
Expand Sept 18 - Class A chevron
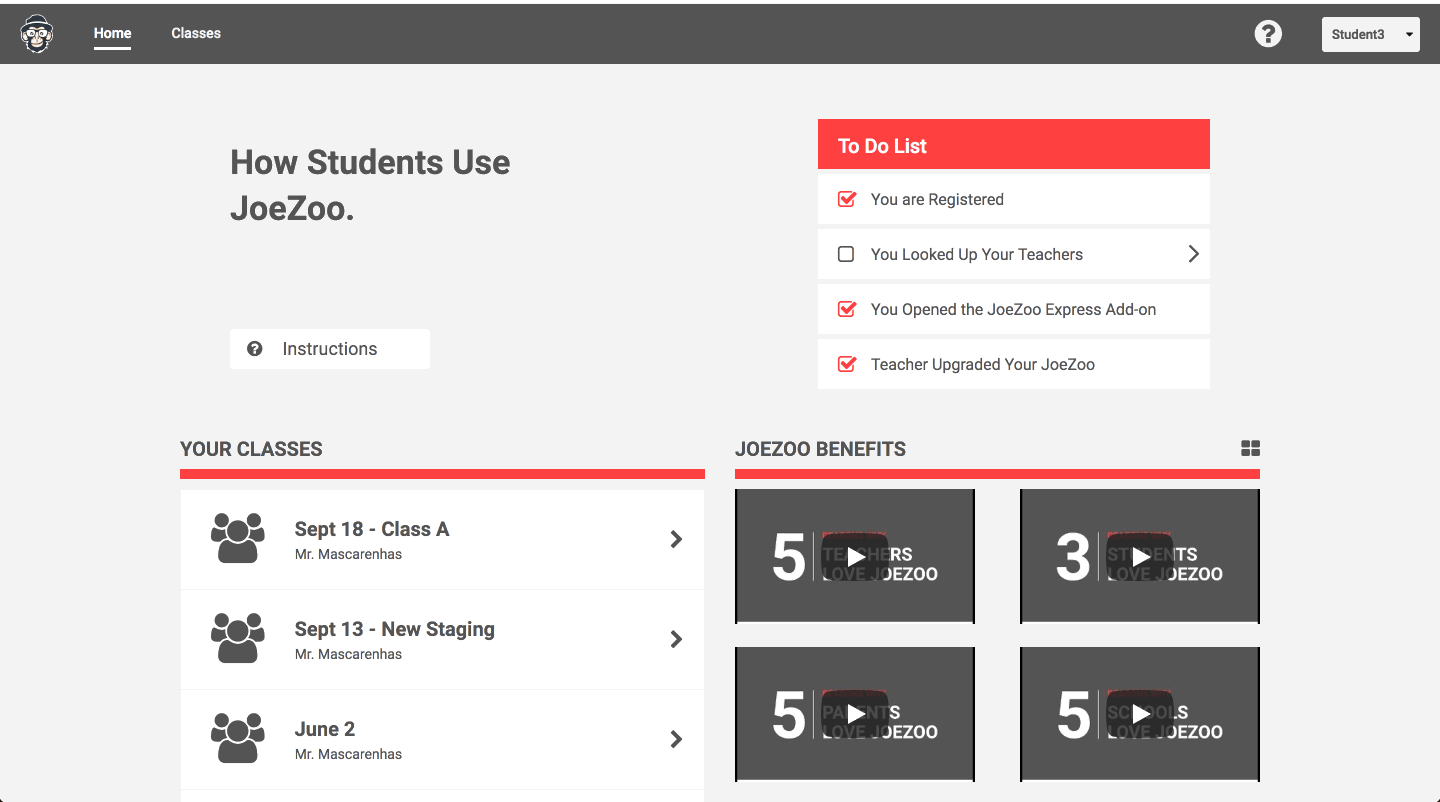tap(676, 539)
